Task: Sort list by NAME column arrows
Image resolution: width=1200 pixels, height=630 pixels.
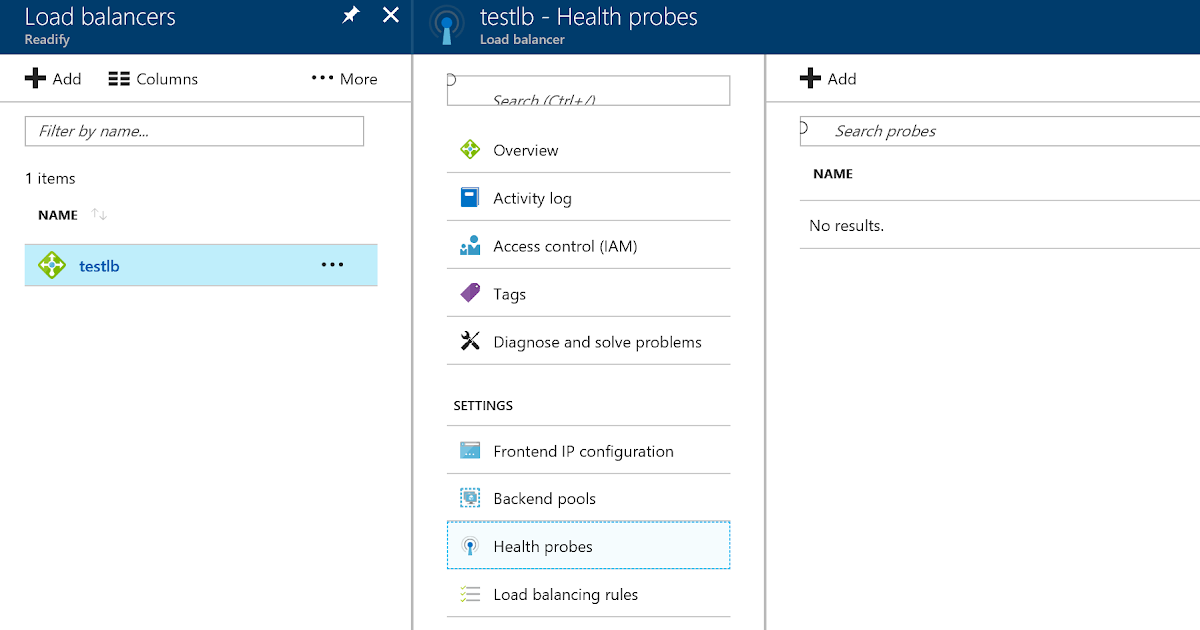Action: (99, 215)
